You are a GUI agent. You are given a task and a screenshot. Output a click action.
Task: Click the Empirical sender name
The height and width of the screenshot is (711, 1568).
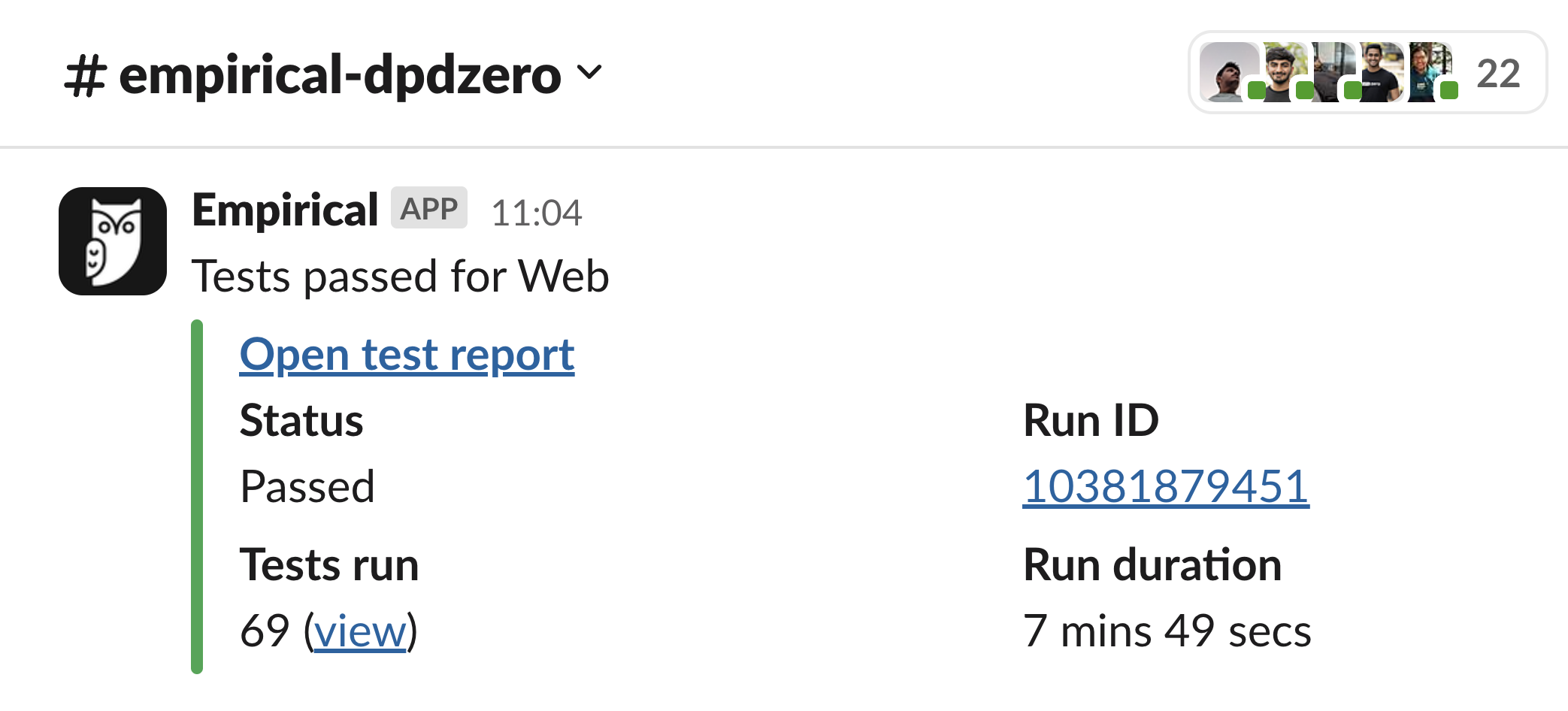(285, 210)
